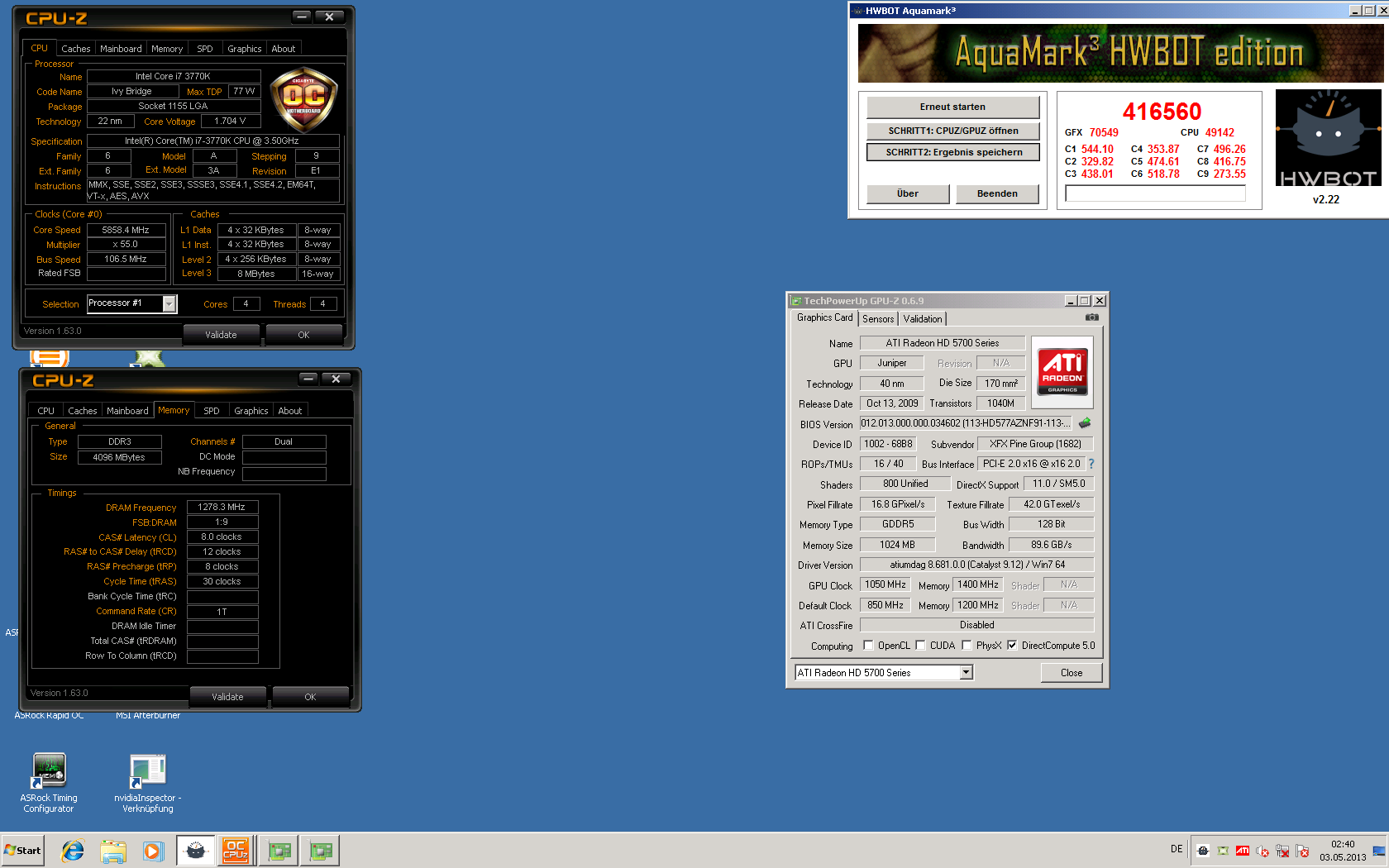Switch to the Sensors tab in GPU-Z
1389x868 pixels.
click(878, 319)
